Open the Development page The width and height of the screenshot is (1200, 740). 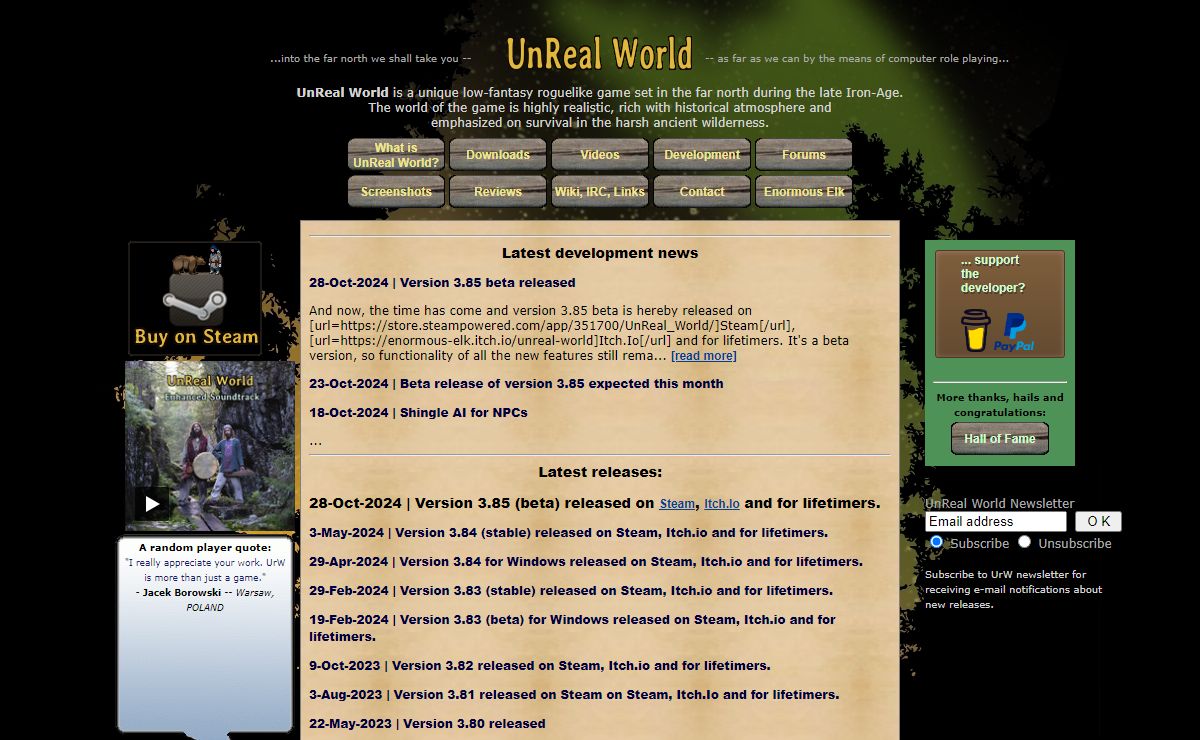(702, 155)
